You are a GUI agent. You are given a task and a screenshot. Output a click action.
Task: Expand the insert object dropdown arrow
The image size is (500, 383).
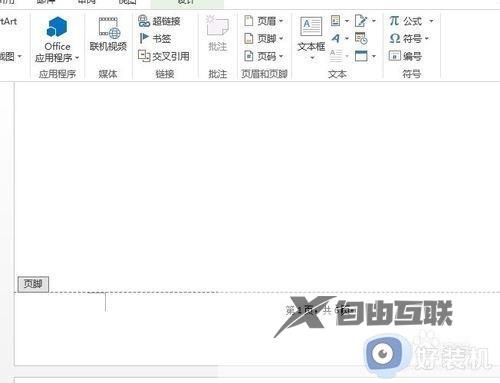(x=374, y=56)
